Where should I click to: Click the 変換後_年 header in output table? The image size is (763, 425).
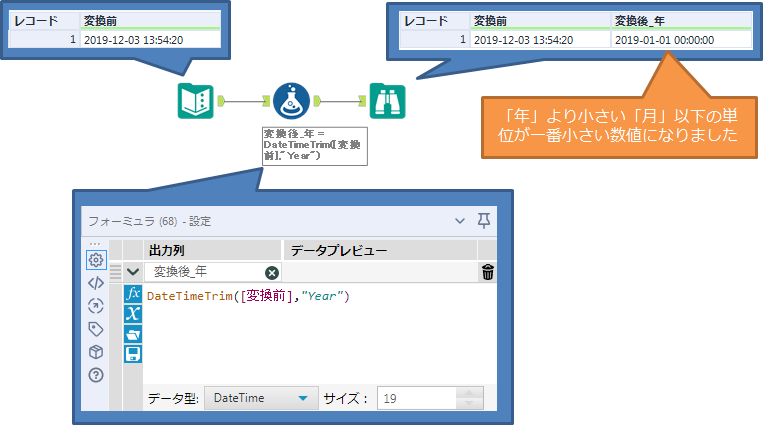[681, 21]
